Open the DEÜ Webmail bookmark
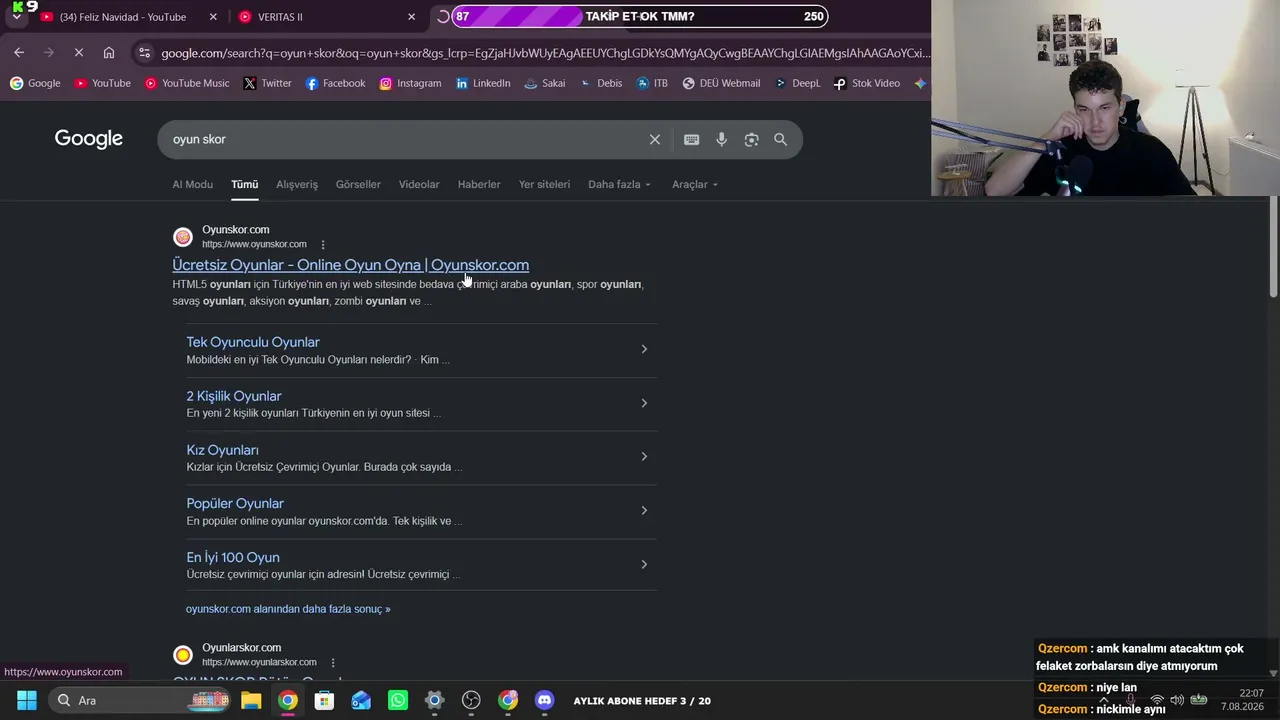 click(721, 84)
